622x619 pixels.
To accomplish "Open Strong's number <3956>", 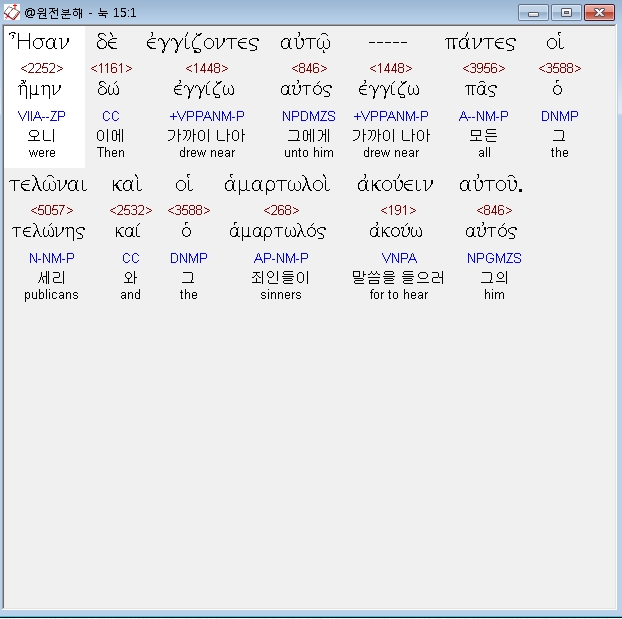I will pos(484,68).
